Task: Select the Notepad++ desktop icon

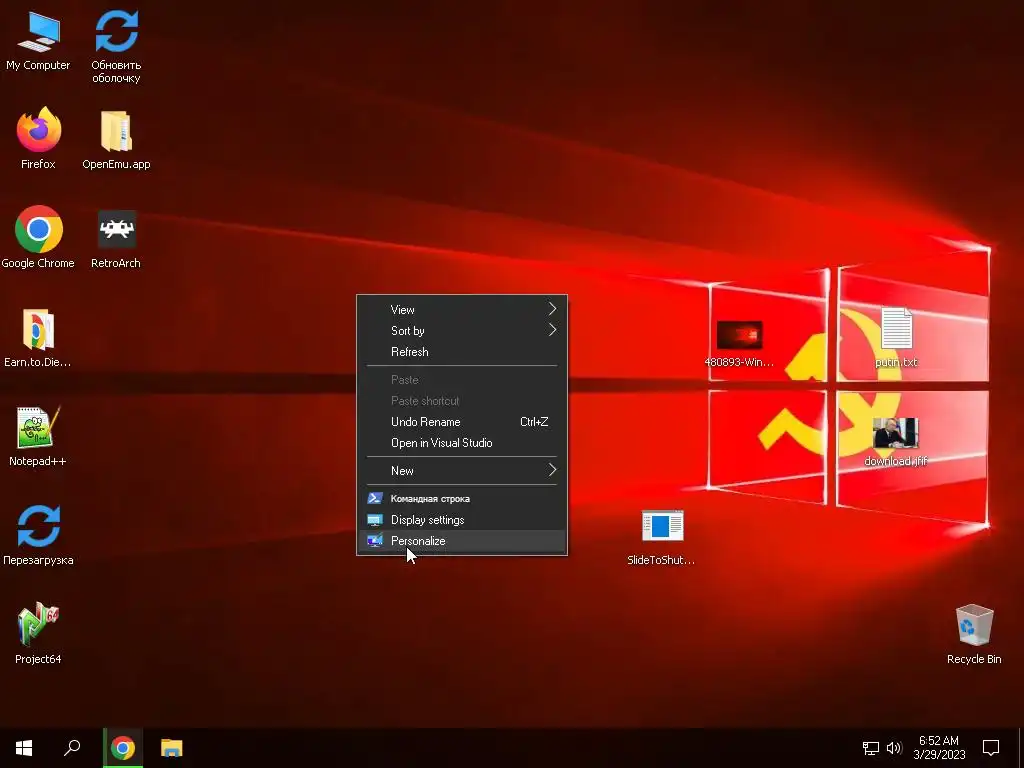Action: pyautogui.click(x=38, y=436)
